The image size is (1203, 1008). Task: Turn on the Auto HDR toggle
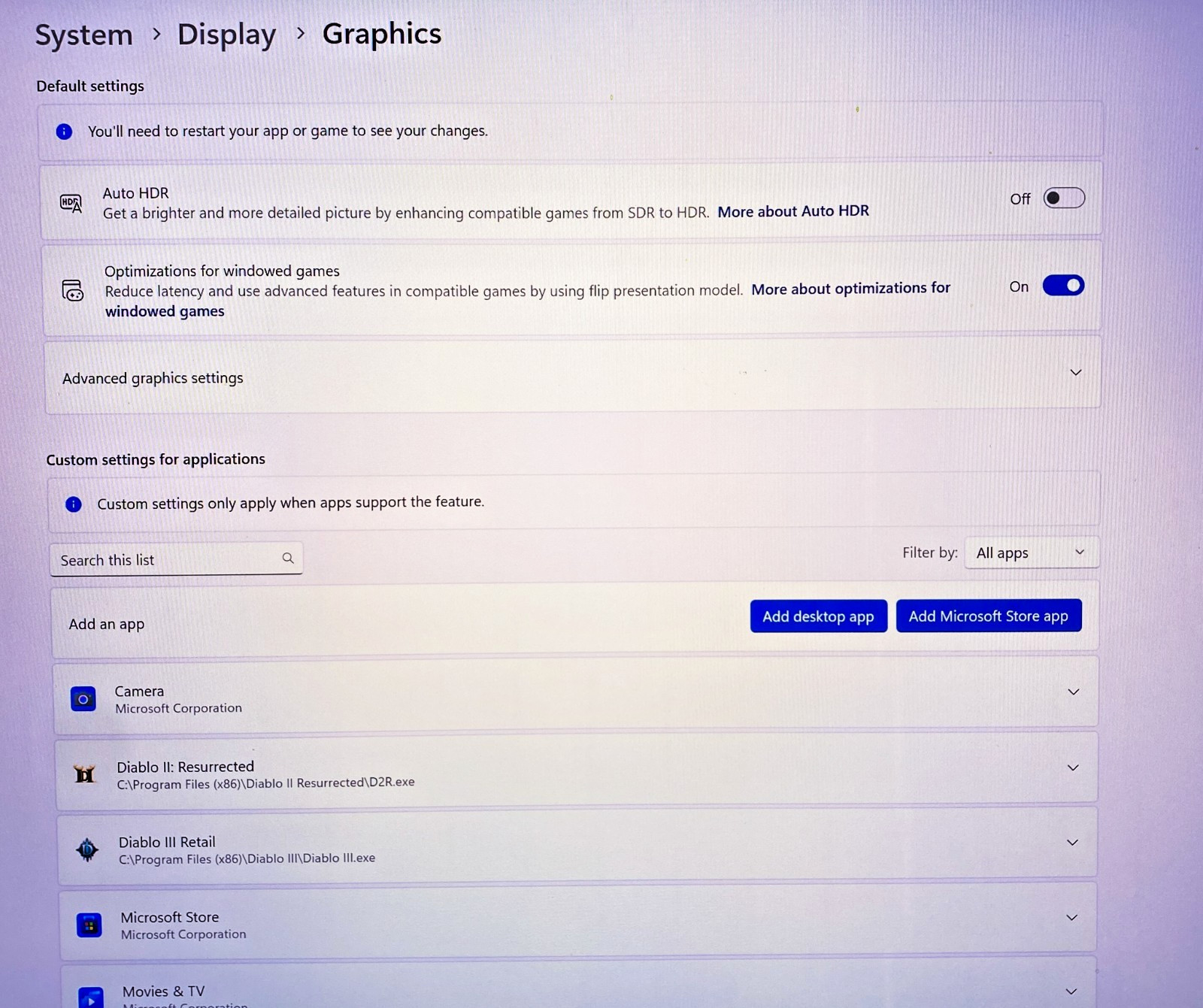[1064, 198]
